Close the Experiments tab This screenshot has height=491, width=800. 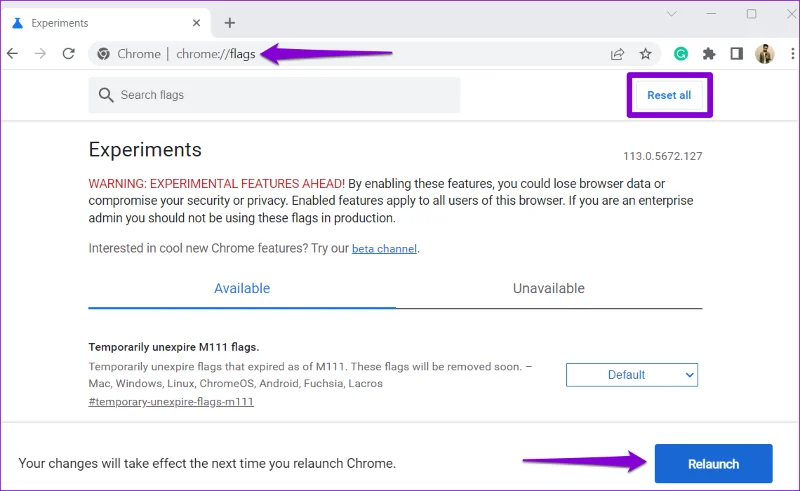[x=196, y=23]
